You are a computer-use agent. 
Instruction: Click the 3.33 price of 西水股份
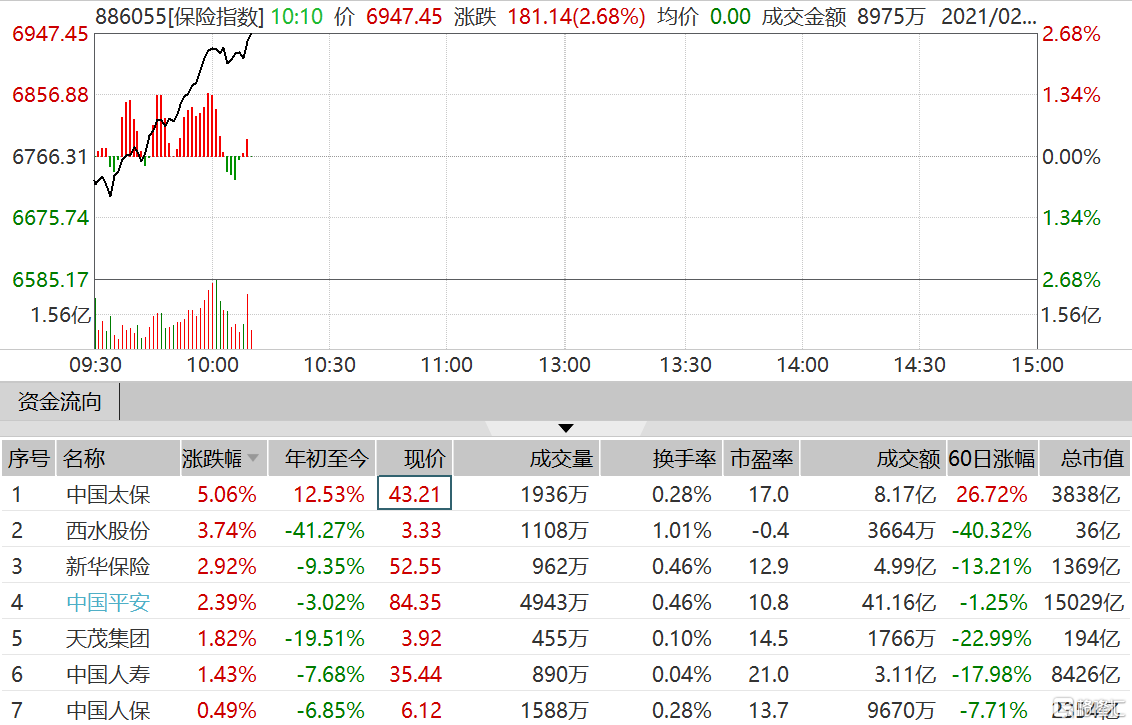[x=421, y=531]
